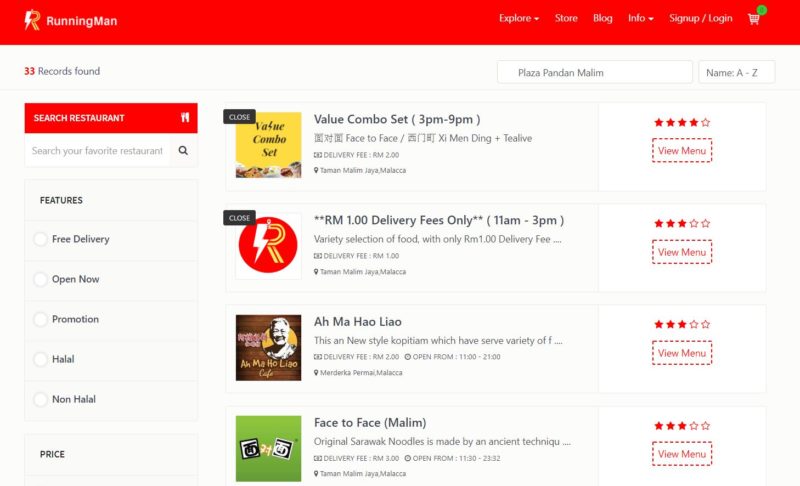The image size is (800, 486).
Task: Select the Promotion filter
Action: pos(41,319)
